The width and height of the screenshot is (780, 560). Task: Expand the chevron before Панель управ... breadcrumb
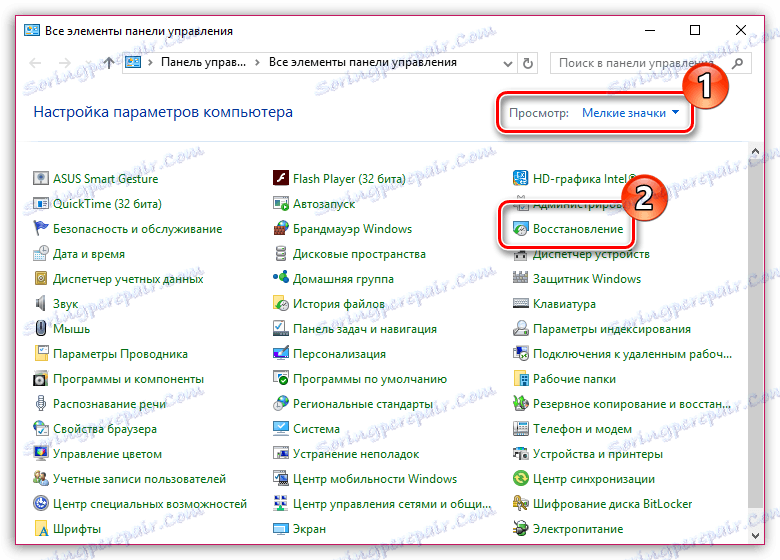pyautogui.click(x=150, y=63)
